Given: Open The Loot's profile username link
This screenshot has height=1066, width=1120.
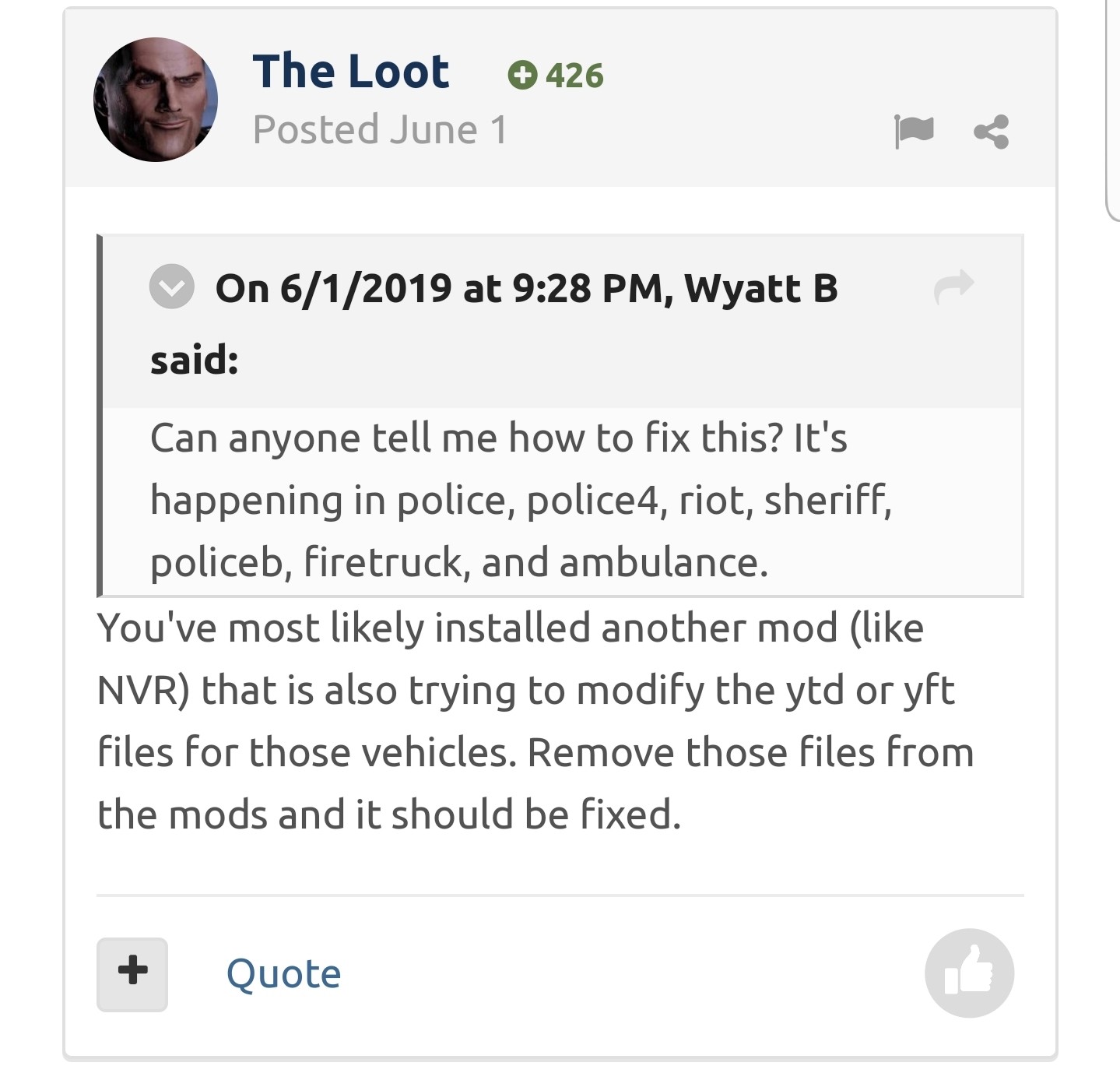Looking at the screenshot, I should pyautogui.click(x=350, y=72).
